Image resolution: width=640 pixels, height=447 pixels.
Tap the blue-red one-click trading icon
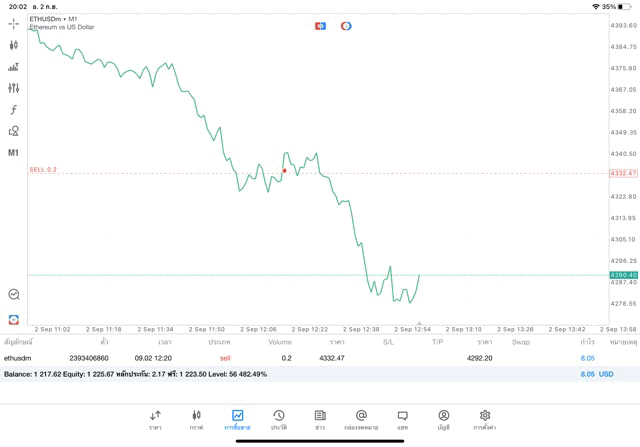320,26
